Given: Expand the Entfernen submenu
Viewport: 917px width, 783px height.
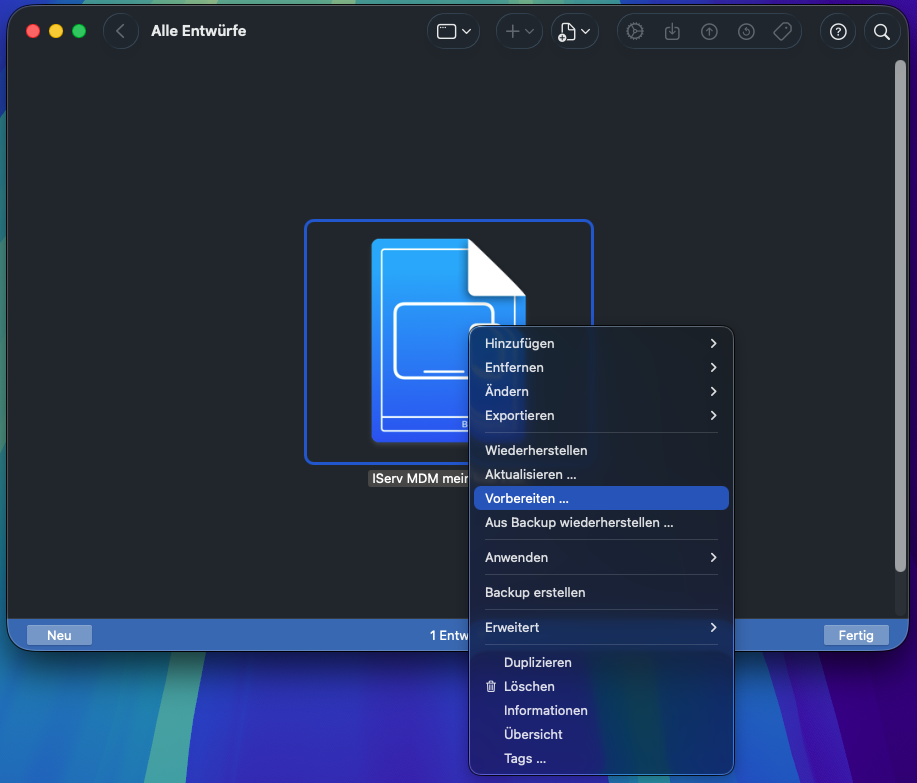Looking at the screenshot, I should click(x=601, y=367).
